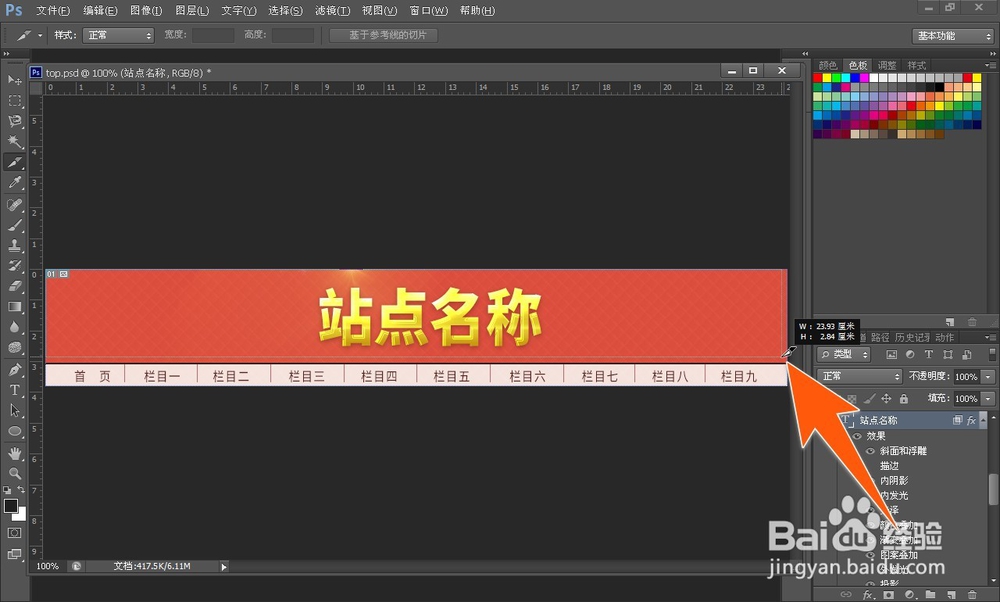
Task: Open the 不透明度 opacity slider arrow
Action: pos(989,377)
